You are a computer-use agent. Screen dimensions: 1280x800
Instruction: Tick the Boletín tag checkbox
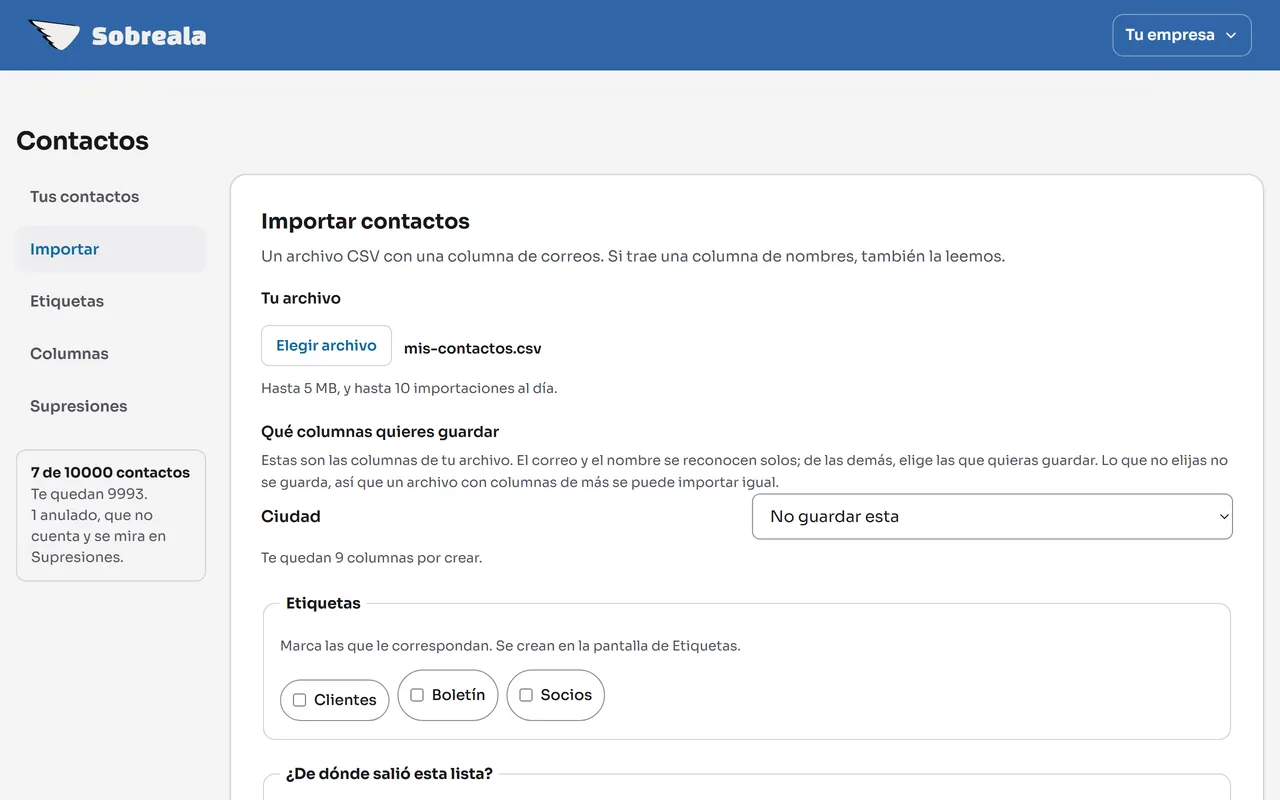click(x=417, y=695)
